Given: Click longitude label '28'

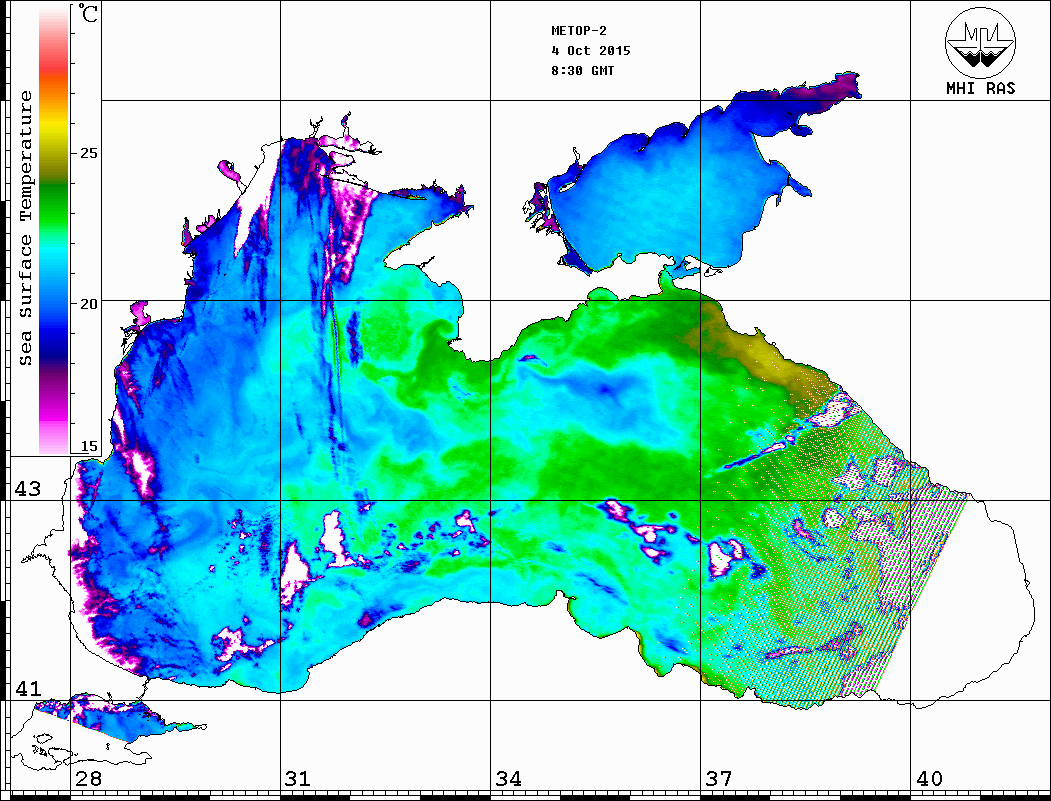Looking at the screenshot, I should coord(88,778).
